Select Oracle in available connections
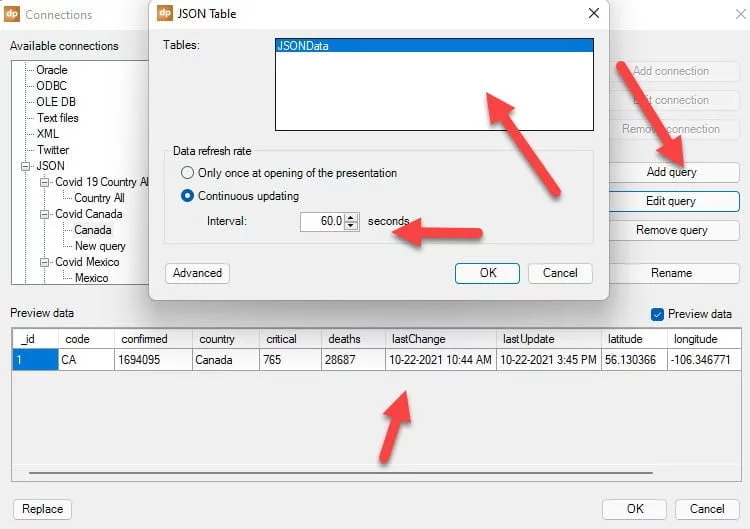750x529 pixels. coord(52,70)
